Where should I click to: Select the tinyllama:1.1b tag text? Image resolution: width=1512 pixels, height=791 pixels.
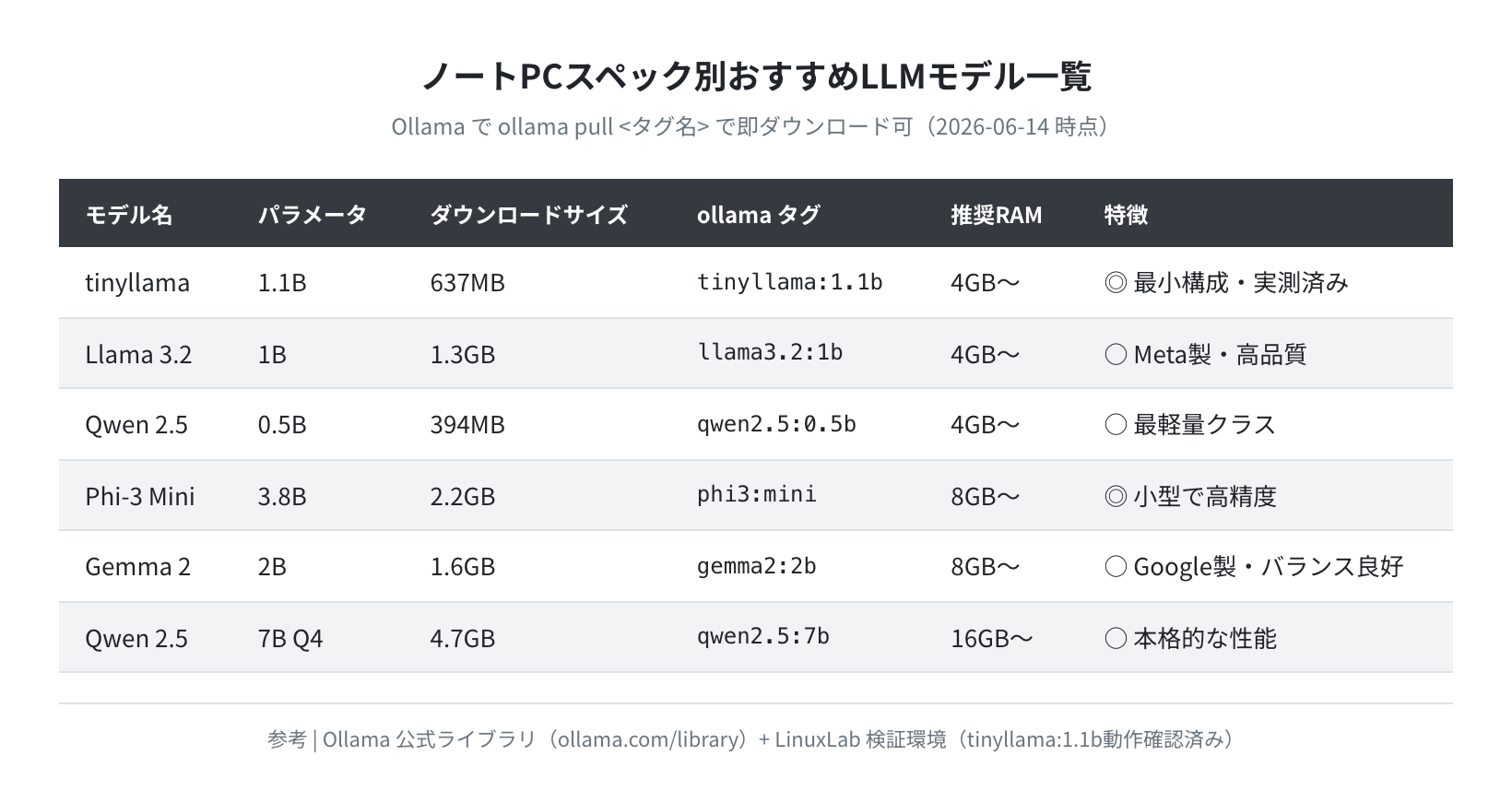coord(789,282)
